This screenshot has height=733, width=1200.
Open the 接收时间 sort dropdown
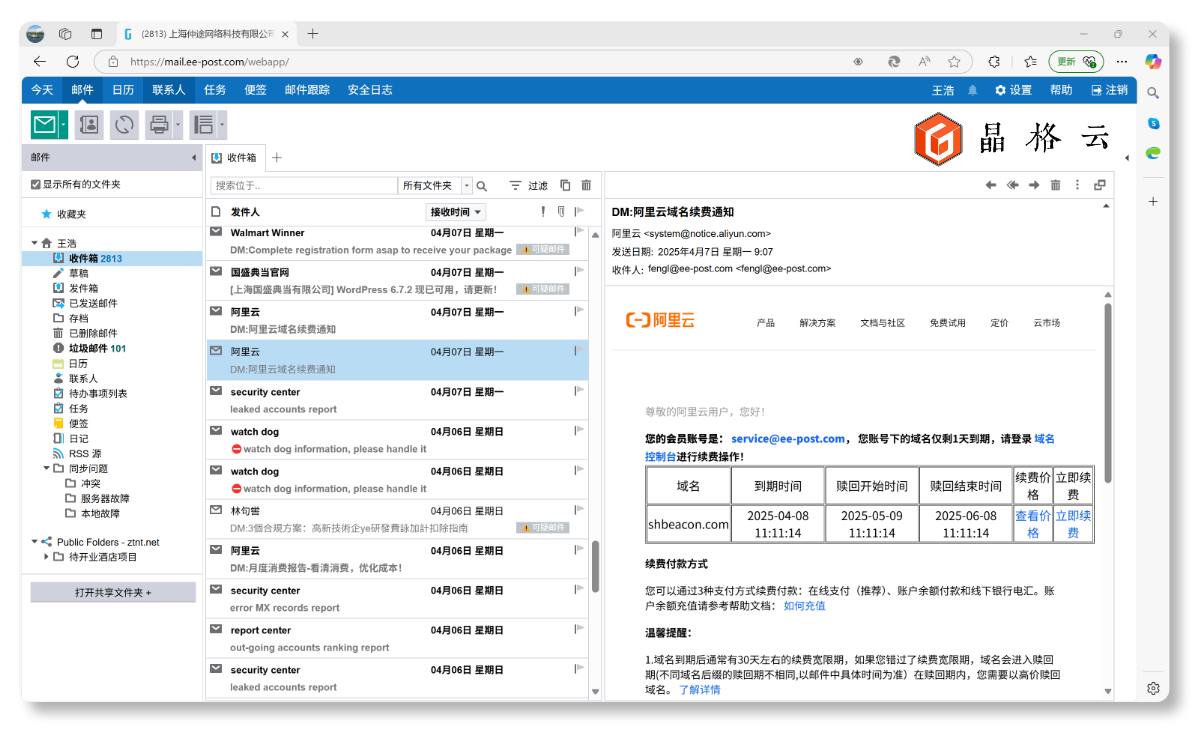[456, 212]
